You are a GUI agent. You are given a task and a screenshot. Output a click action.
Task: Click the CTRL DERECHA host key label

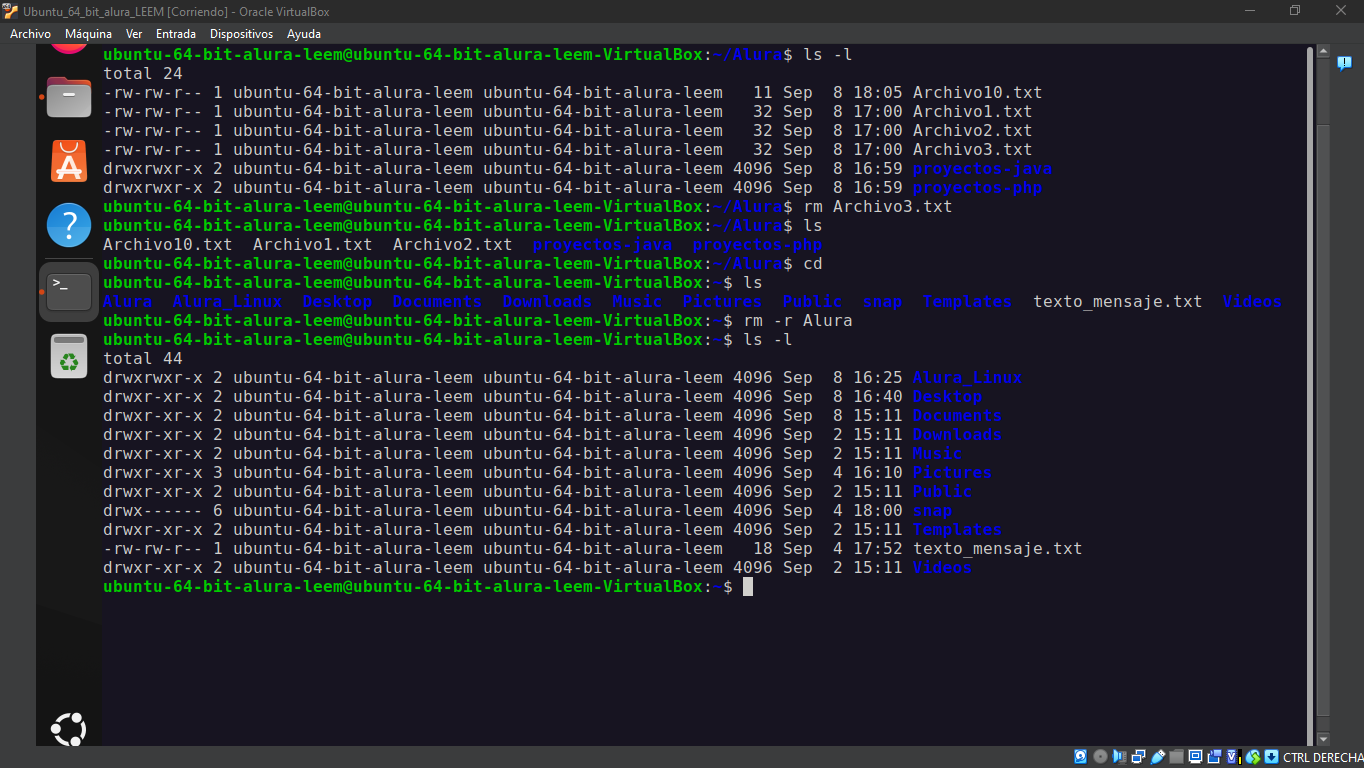click(x=1323, y=757)
